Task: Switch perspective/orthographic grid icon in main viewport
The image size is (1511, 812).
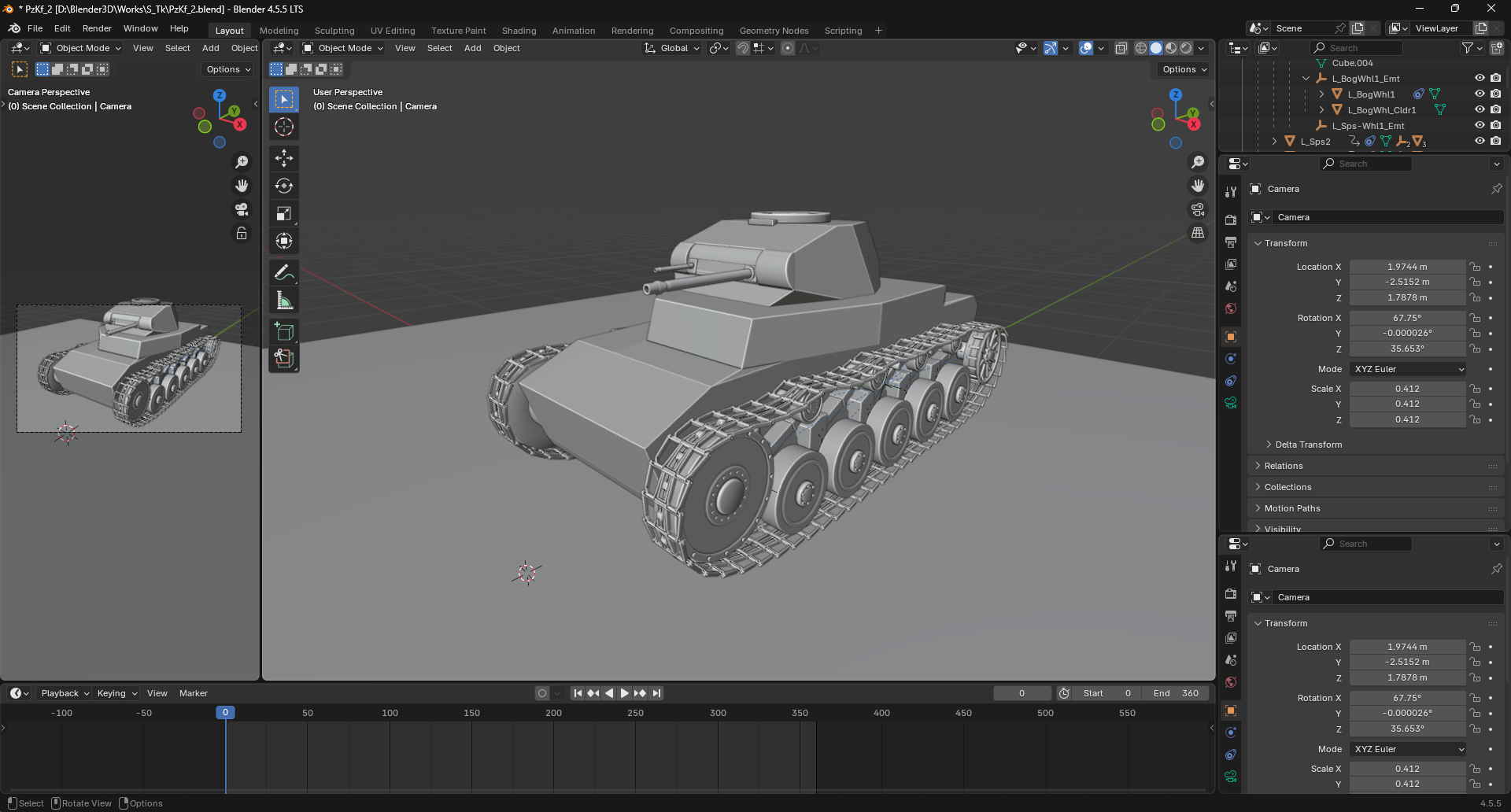Action: [x=1198, y=233]
